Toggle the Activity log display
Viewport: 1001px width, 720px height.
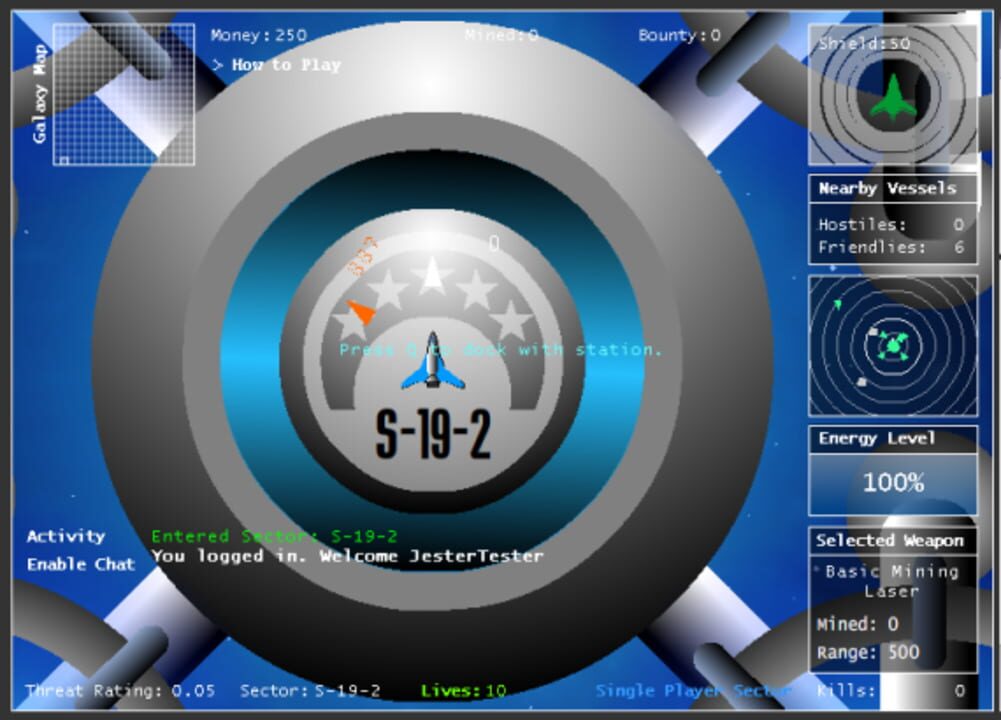point(66,535)
